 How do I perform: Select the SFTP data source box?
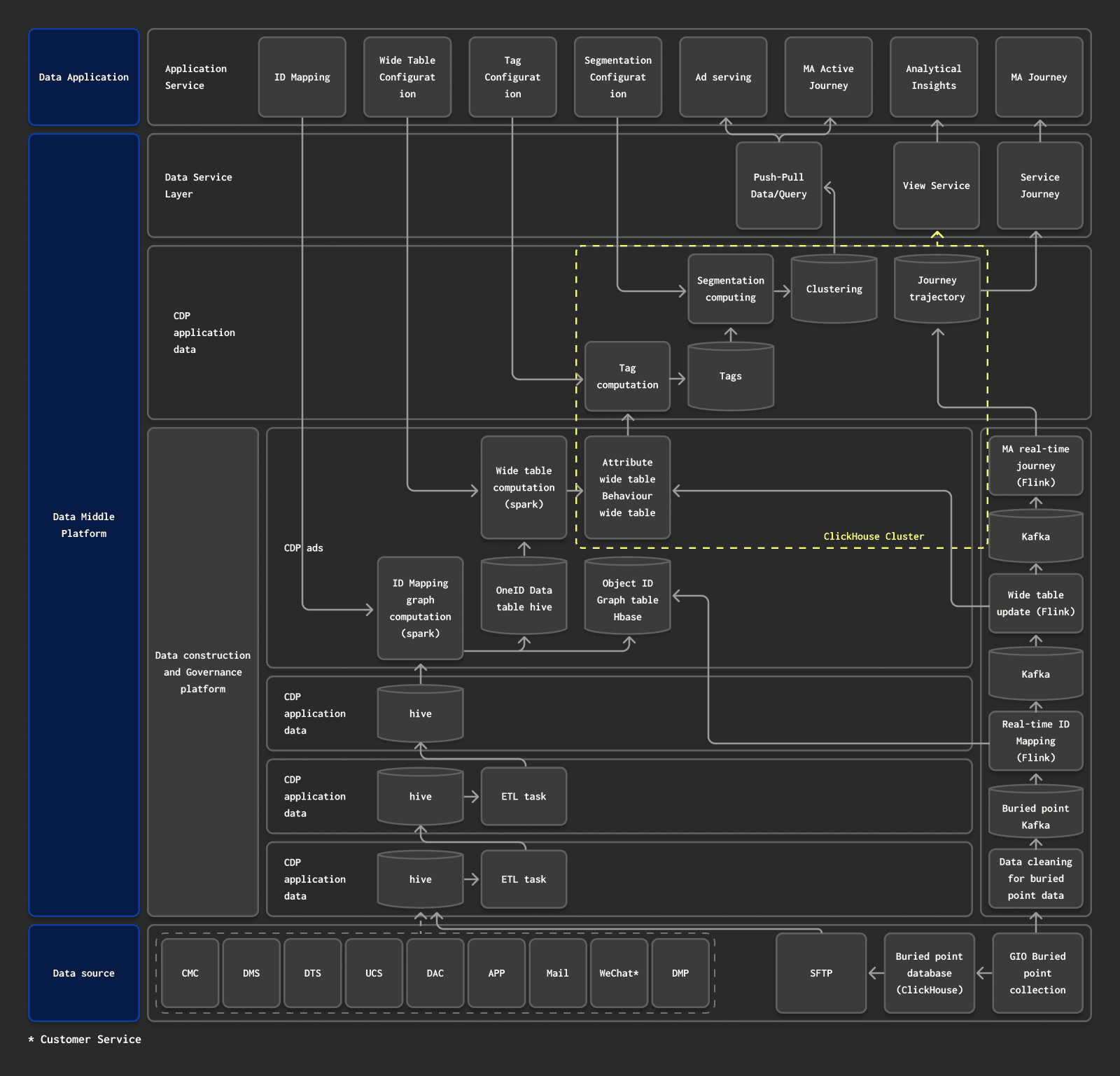(x=820, y=973)
